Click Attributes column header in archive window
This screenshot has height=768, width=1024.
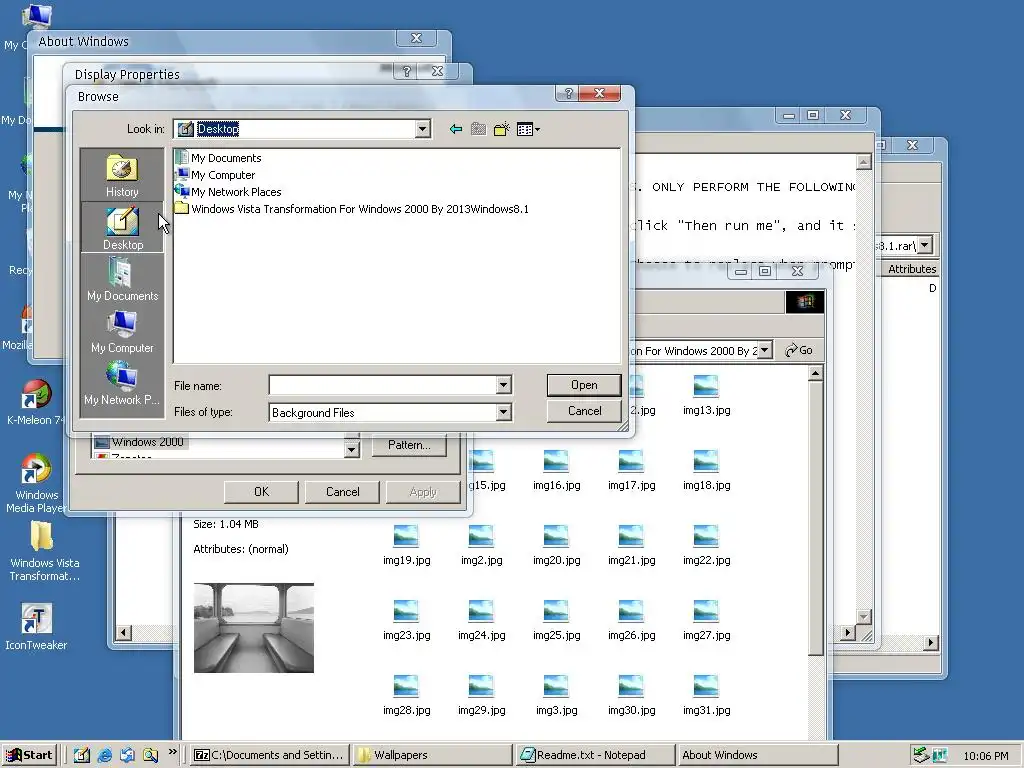[912, 268]
